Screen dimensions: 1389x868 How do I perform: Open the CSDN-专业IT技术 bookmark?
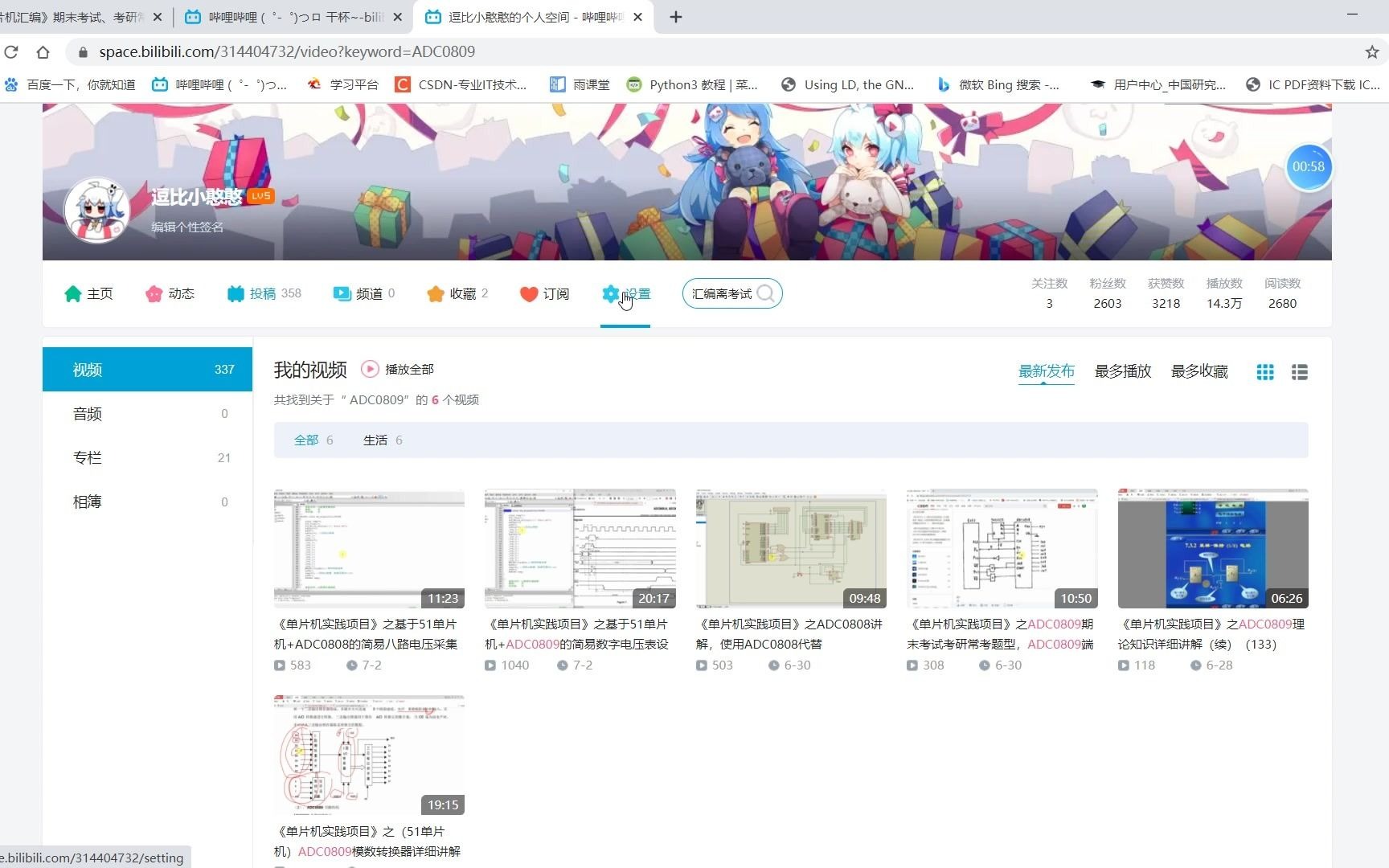[x=461, y=84]
